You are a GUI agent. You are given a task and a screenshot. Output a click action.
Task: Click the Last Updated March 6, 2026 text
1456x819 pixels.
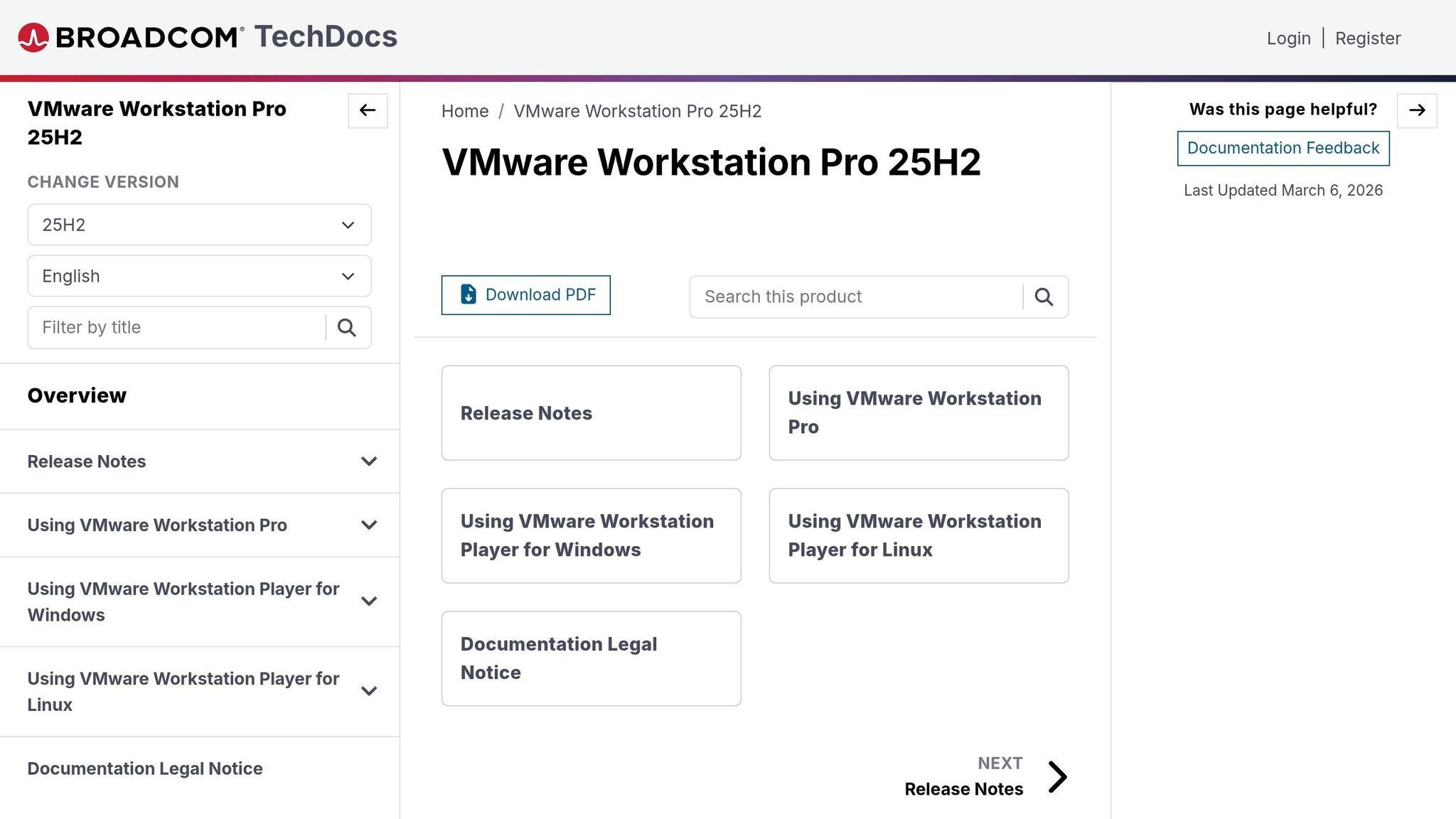pos(1283,191)
